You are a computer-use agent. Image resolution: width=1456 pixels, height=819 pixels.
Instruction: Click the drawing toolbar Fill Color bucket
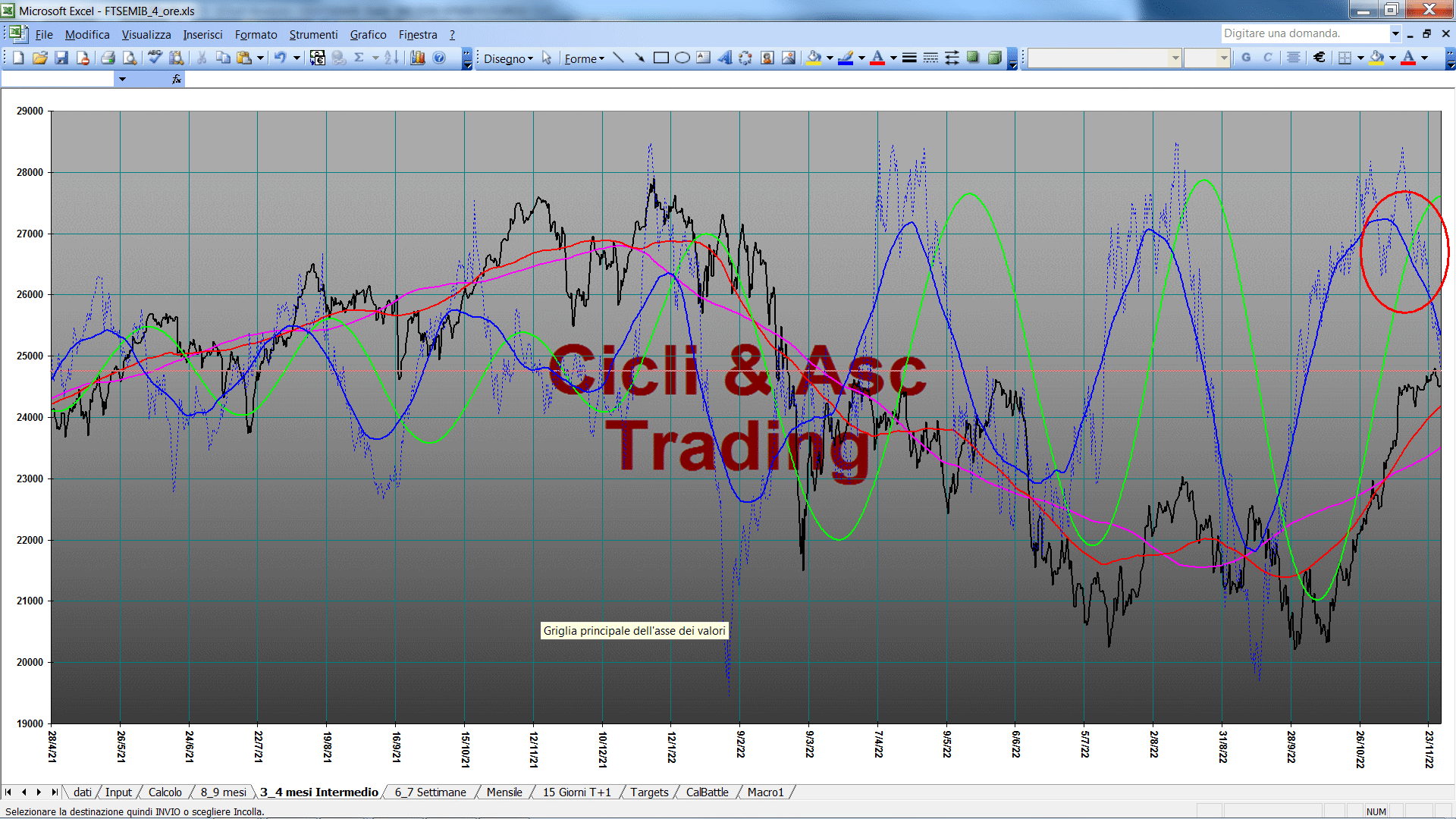814,58
